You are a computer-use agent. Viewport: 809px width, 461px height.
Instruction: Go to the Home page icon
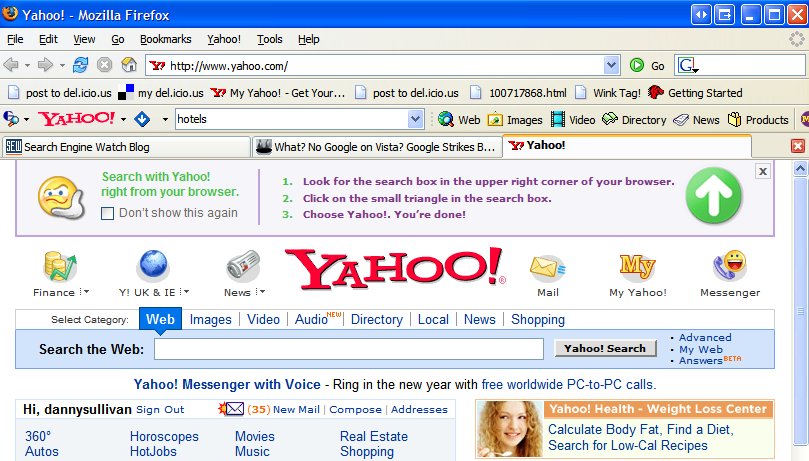[x=129, y=65]
